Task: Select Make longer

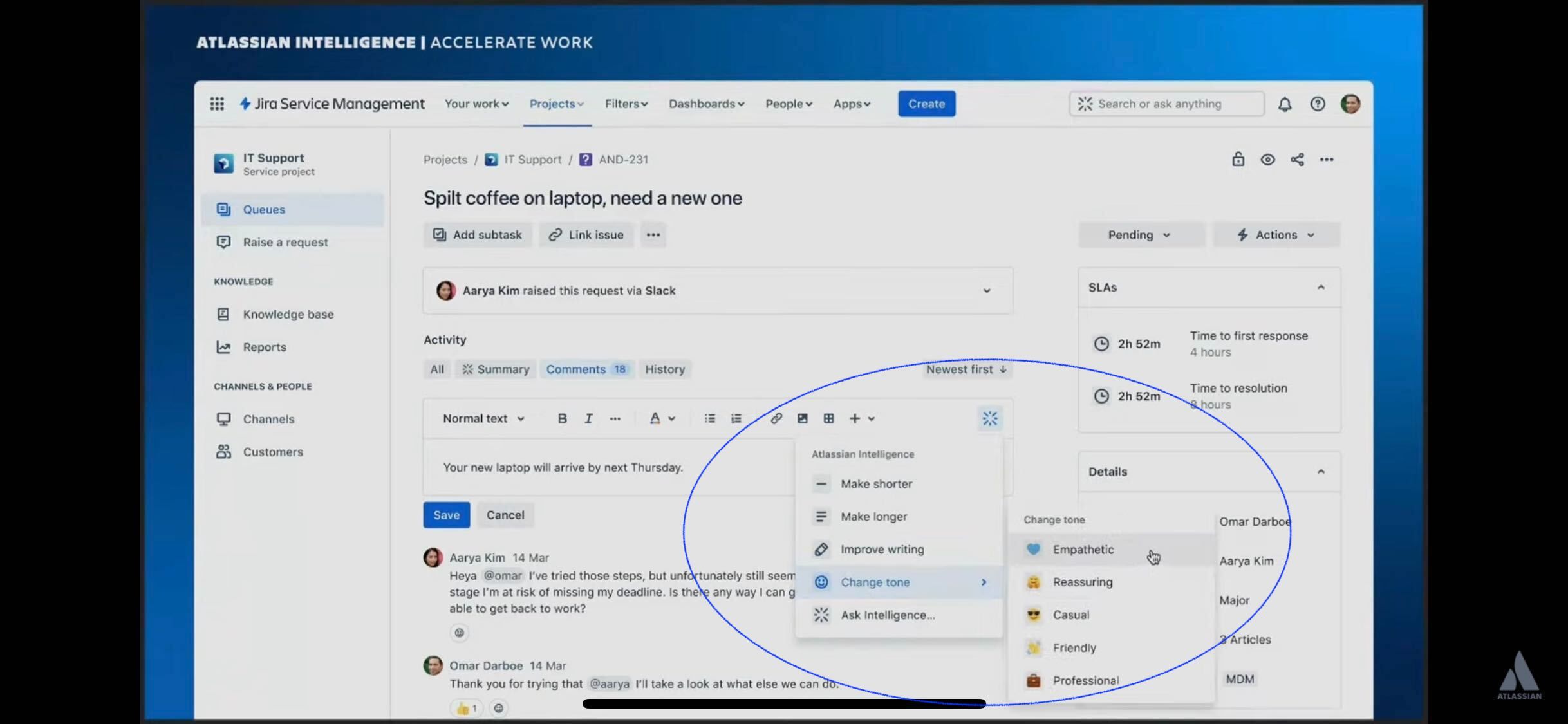Action: [x=899, y=517]
